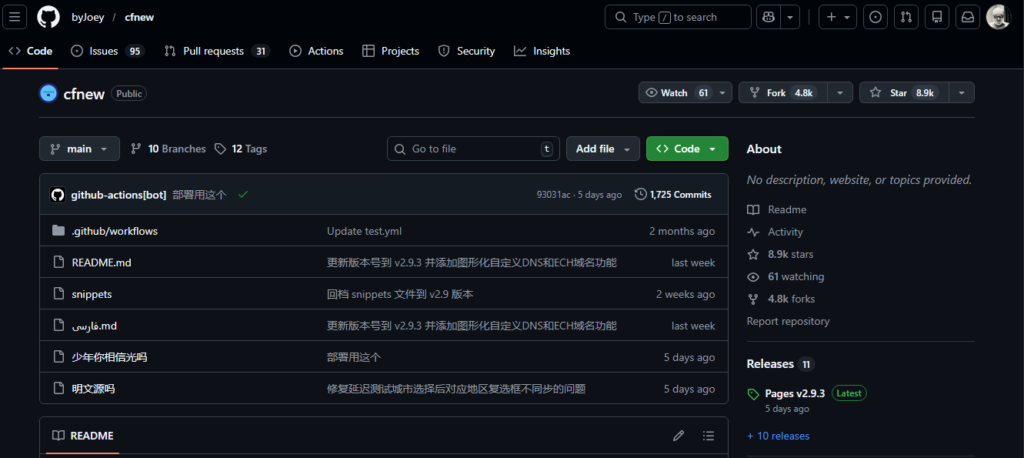The height and width of the screenshot is (458, 1024).
Task: Expand the Add file dropdown
Action: click(x=603, y=149)
